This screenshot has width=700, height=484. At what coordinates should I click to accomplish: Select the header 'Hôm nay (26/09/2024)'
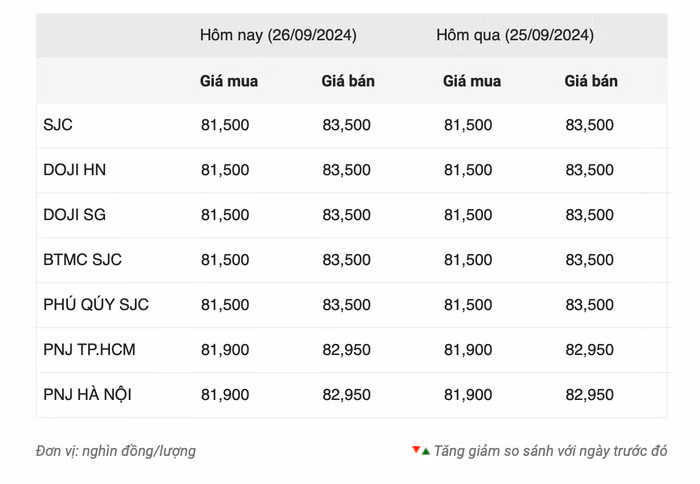click(278, 35)
